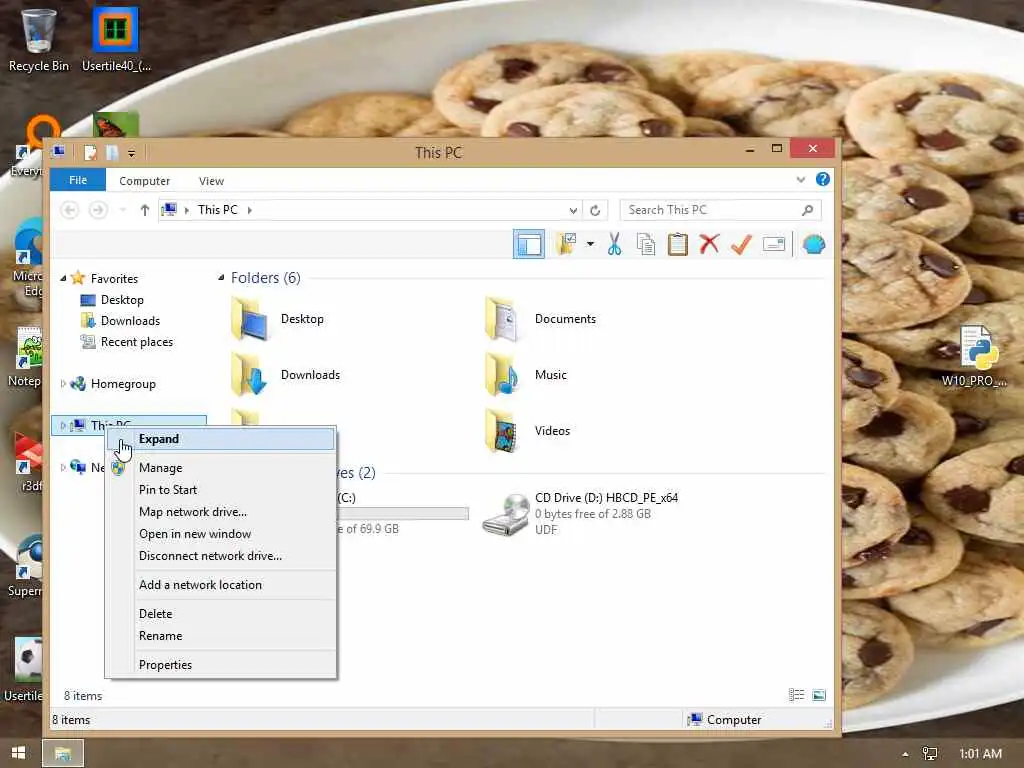Choose Add a network location
Image resolution: width=1024 pixels, height=768 pixels.
221,584
